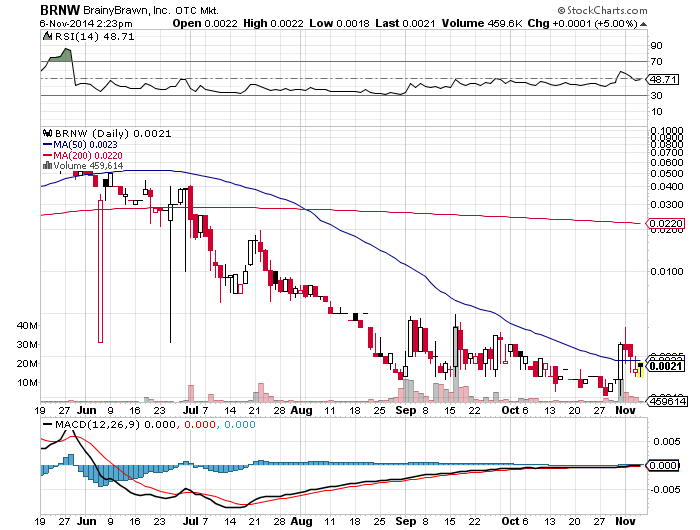Click the up-arrow triangle after Chg value

click(x=643, y=24)
